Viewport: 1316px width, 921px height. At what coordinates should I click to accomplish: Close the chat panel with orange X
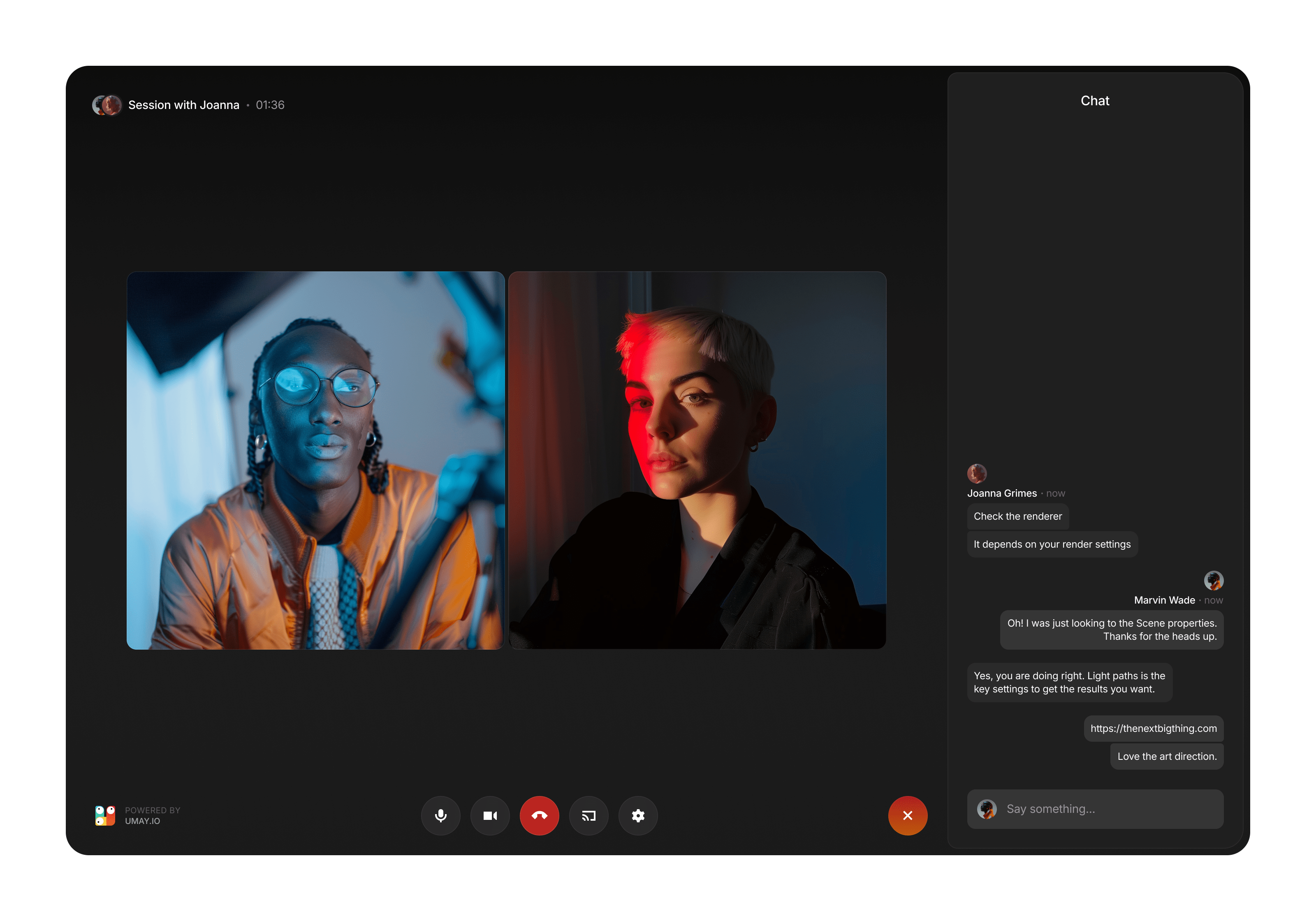click(907, 815)
